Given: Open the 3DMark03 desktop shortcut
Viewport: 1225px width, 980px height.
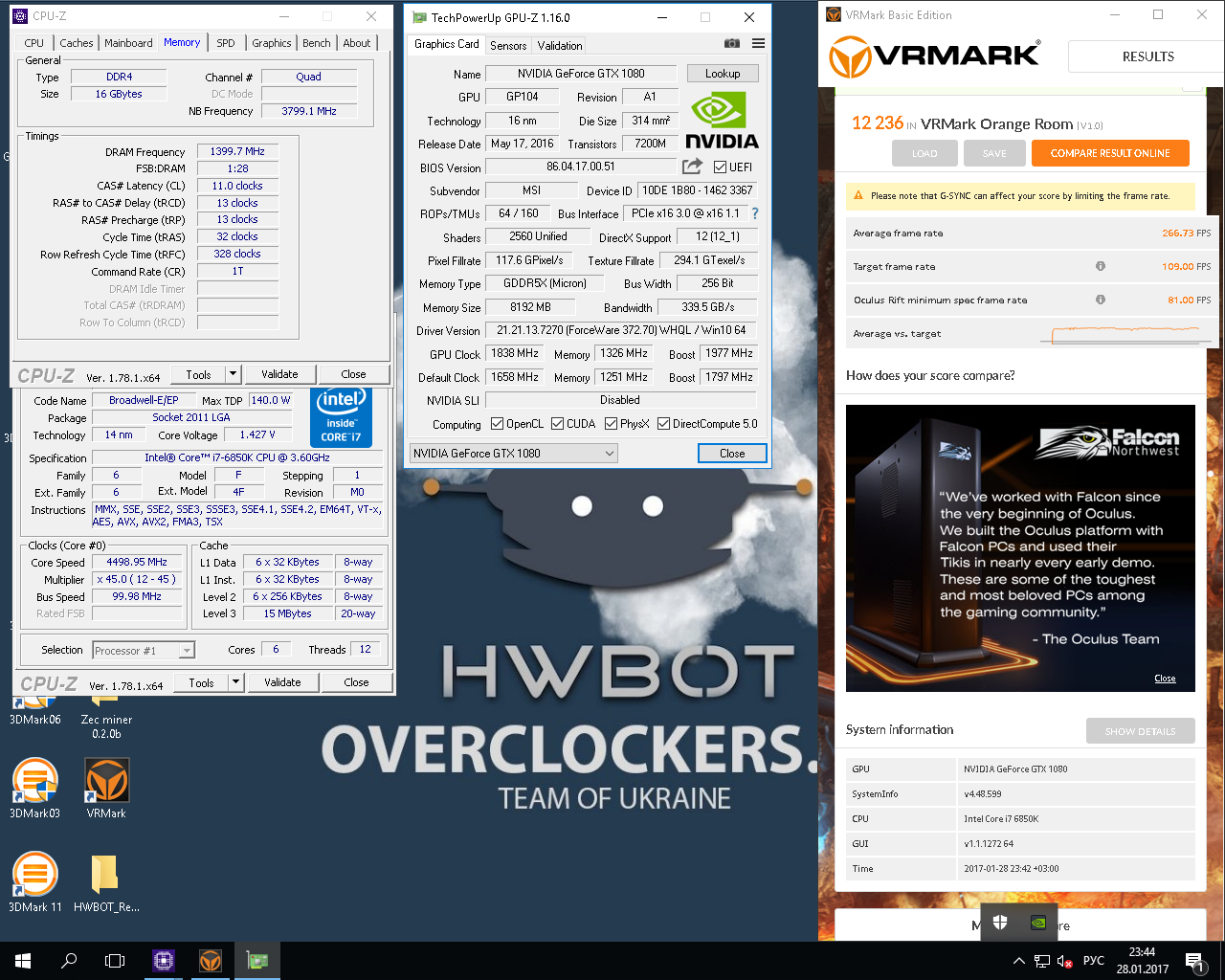Looking at the screenshot, I should pos(34,789).
